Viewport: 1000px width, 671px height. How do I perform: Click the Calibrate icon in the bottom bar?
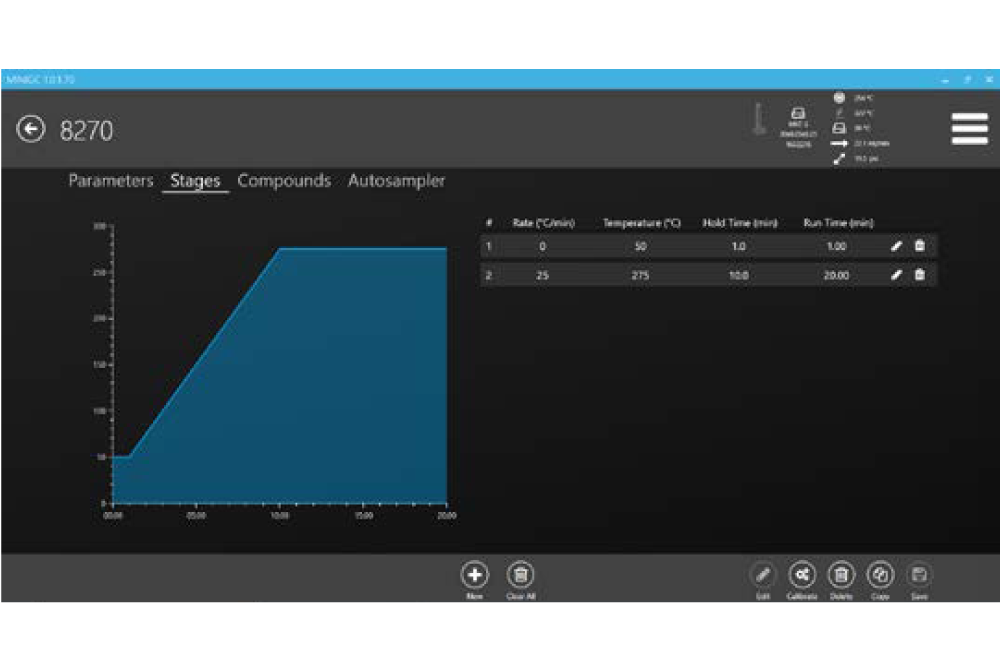[801, 575]
